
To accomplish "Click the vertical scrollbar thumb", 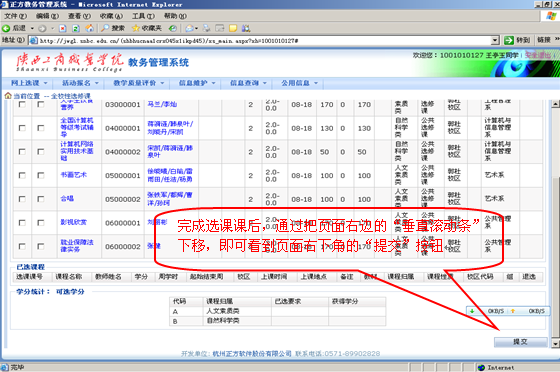I will (x=555, y=257).
